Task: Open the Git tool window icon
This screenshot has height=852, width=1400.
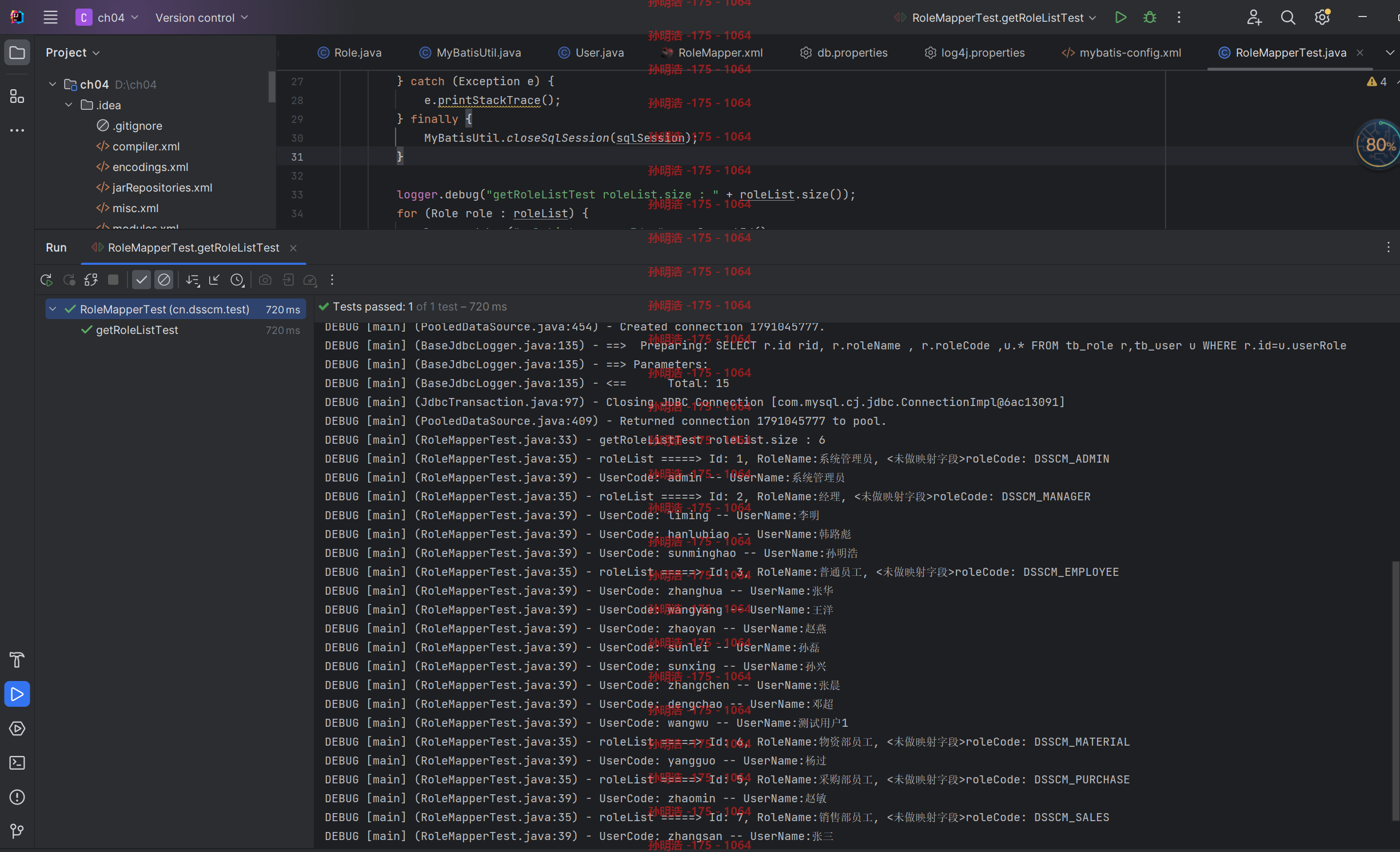Action: tap(17, 831)
